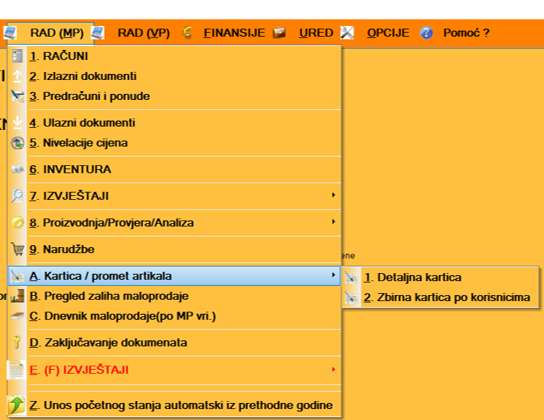
Task: Open the FINANSIJE menu
Action: click(x=234, y=33)
